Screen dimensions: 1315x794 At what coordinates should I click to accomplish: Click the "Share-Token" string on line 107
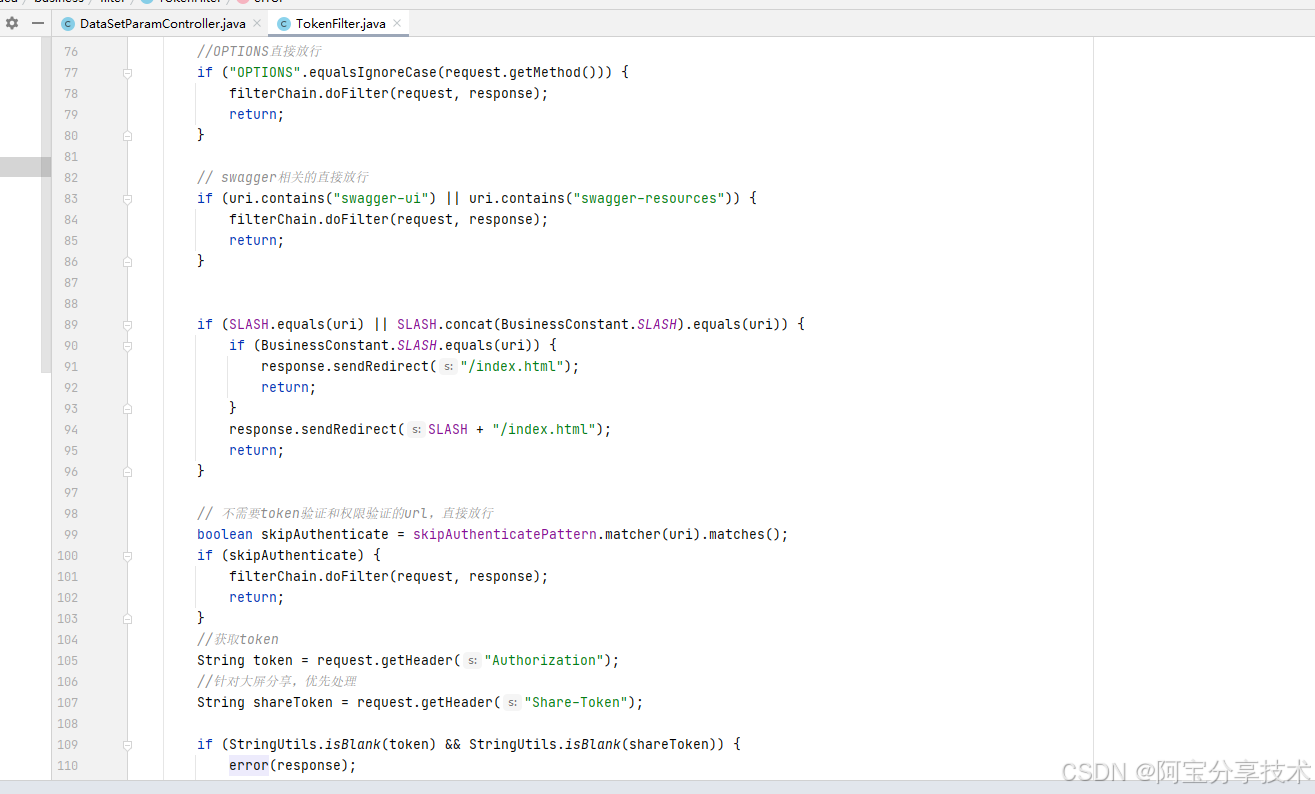pos(577,703)
